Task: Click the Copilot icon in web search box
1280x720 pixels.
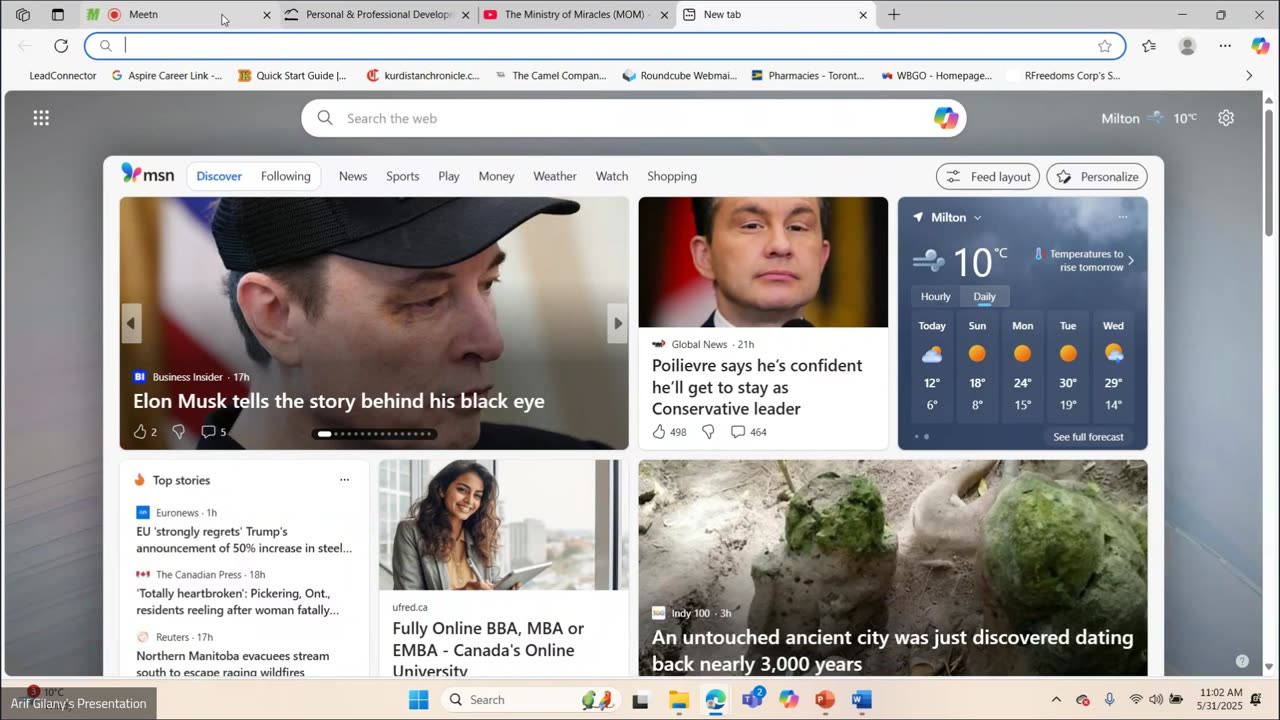Action: pyautogui.click(x=946, y=118)
